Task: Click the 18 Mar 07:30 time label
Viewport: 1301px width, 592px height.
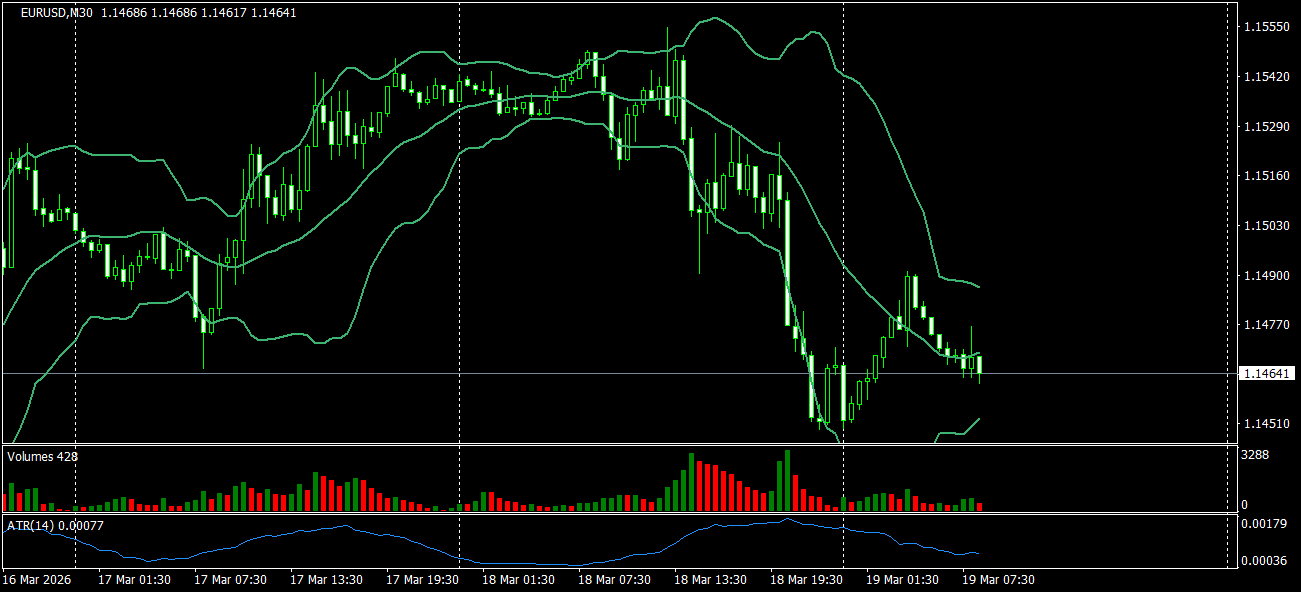Action: [614, 580]
